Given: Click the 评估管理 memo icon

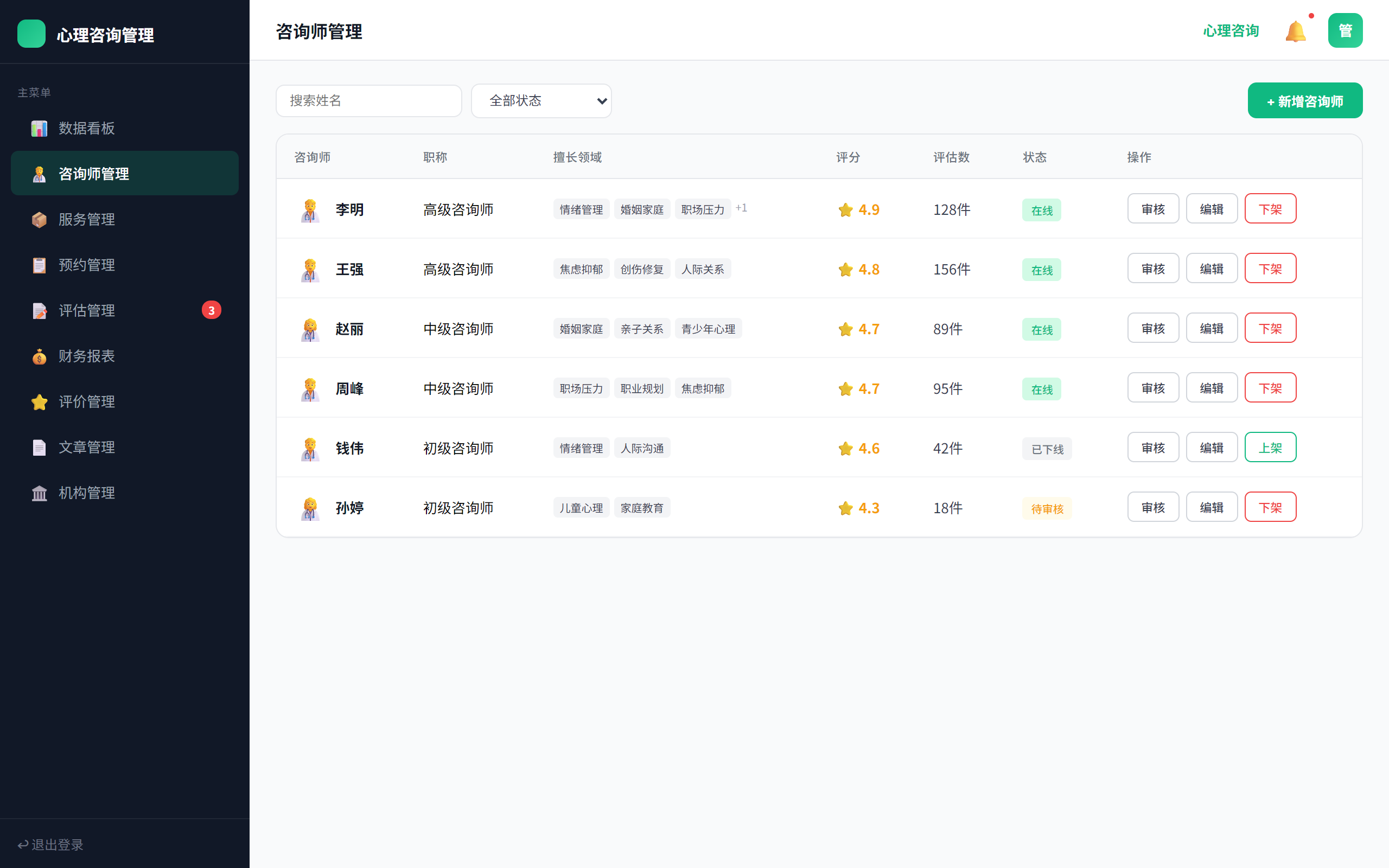Looking at the screenshot, I should [x=39, y=310].
